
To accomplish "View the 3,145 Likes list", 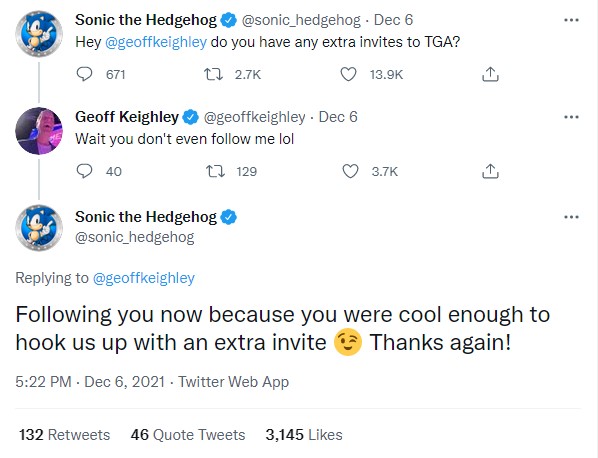I will click(304, 435).
